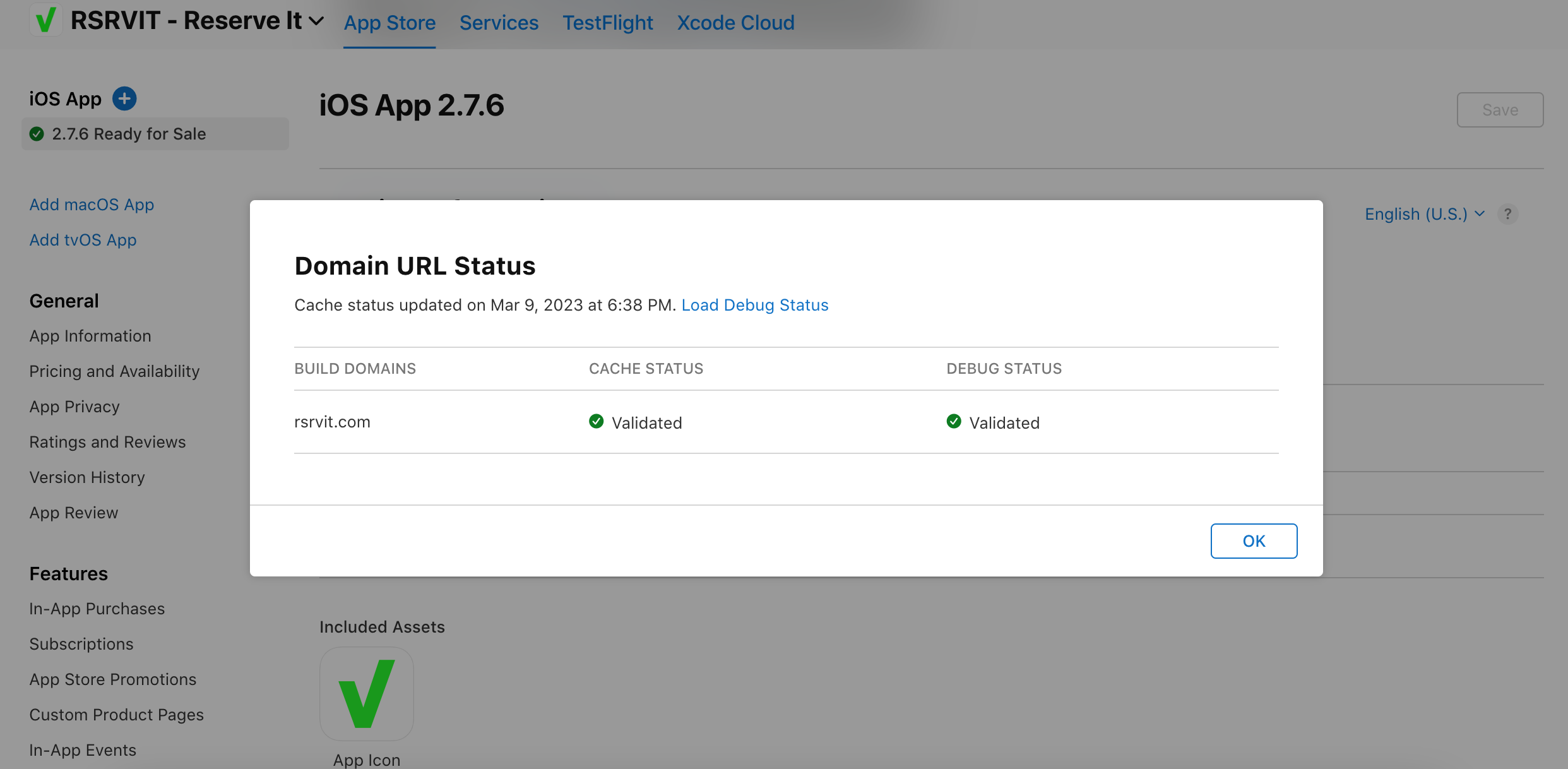
Task: Open App Store Promotions
Action: 113,679
